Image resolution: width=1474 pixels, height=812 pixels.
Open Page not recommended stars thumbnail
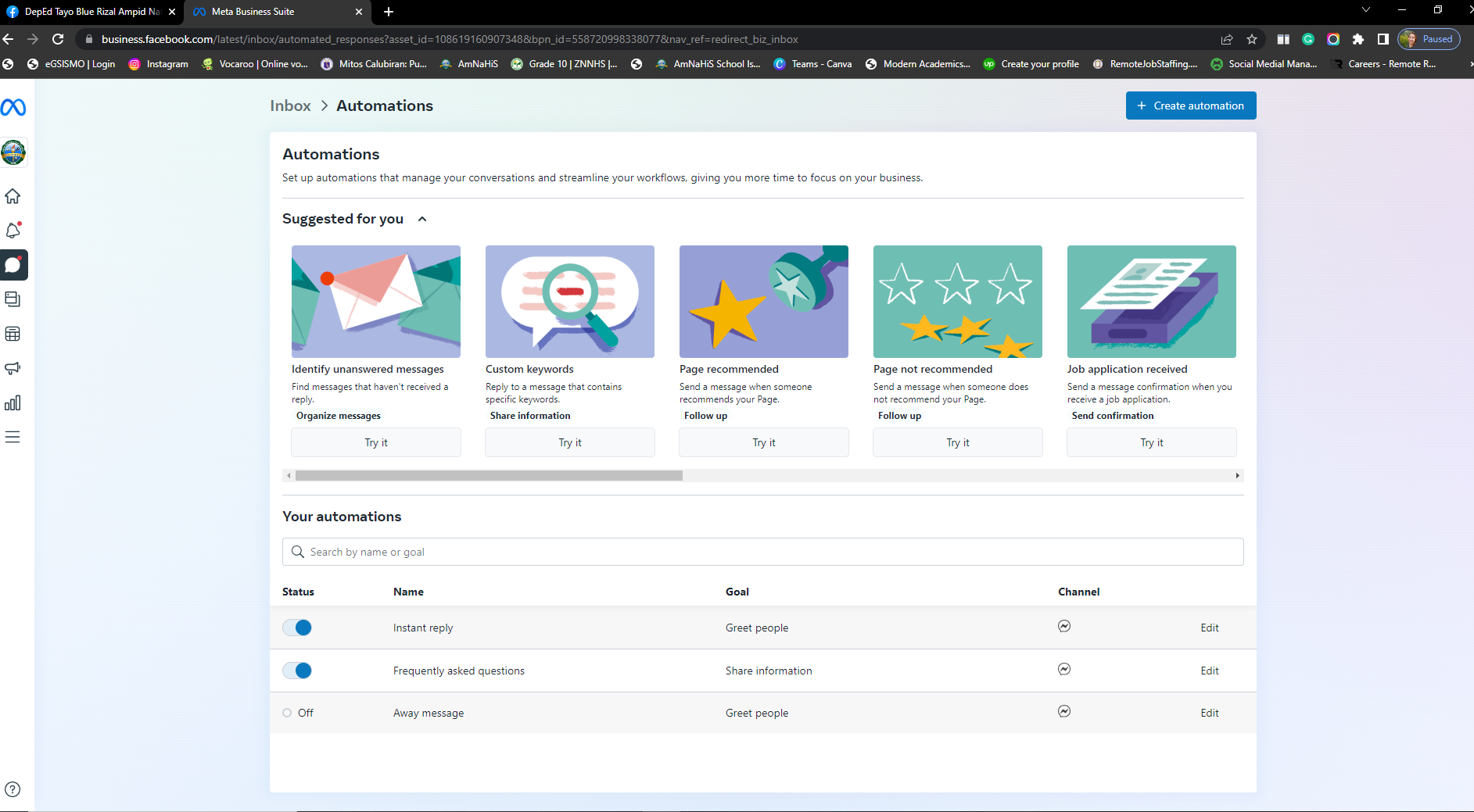(x=958, y=302)
